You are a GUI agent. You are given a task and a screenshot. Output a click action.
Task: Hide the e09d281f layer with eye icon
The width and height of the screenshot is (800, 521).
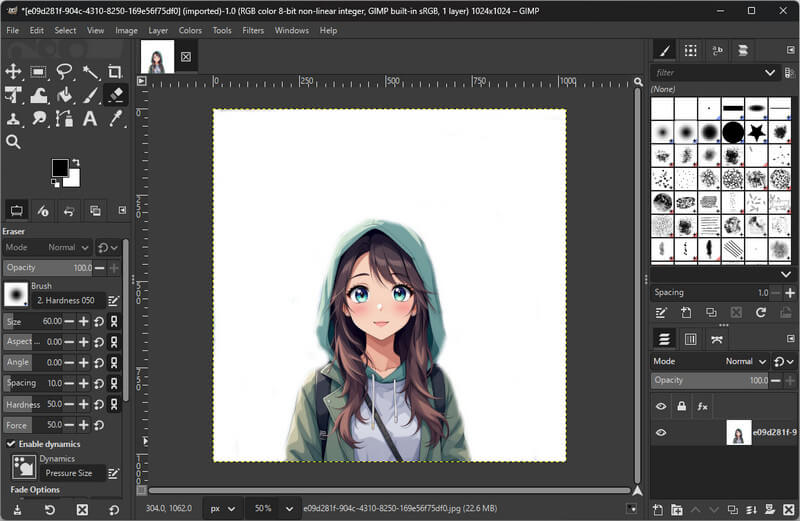(x=661, y=433)
